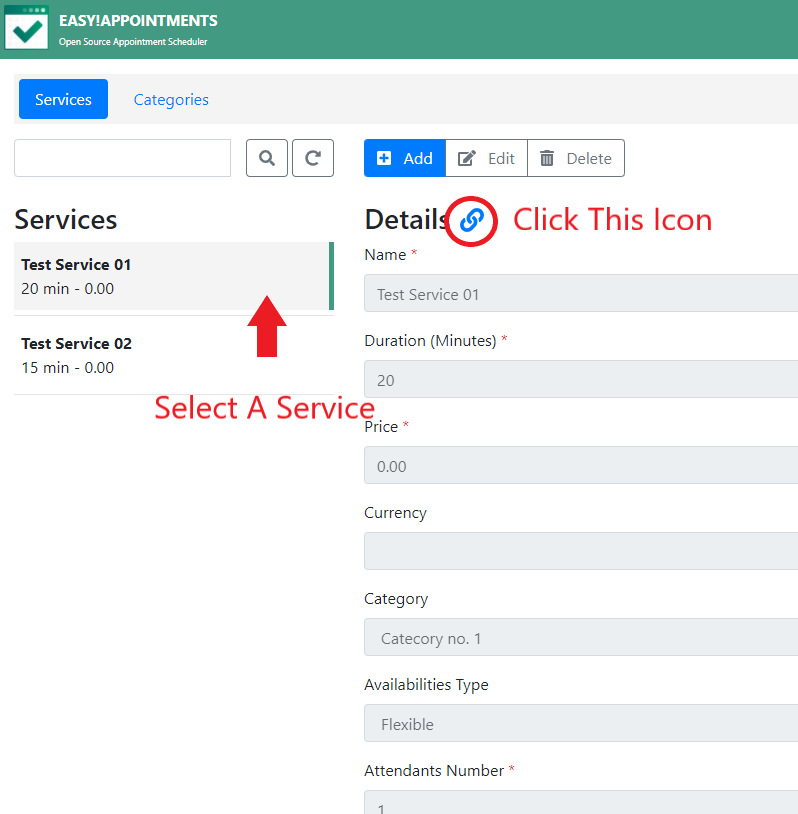Screen dimensions: 798x814
Task: Click '15 min - 0.00' text
Action: pos(67,368)
